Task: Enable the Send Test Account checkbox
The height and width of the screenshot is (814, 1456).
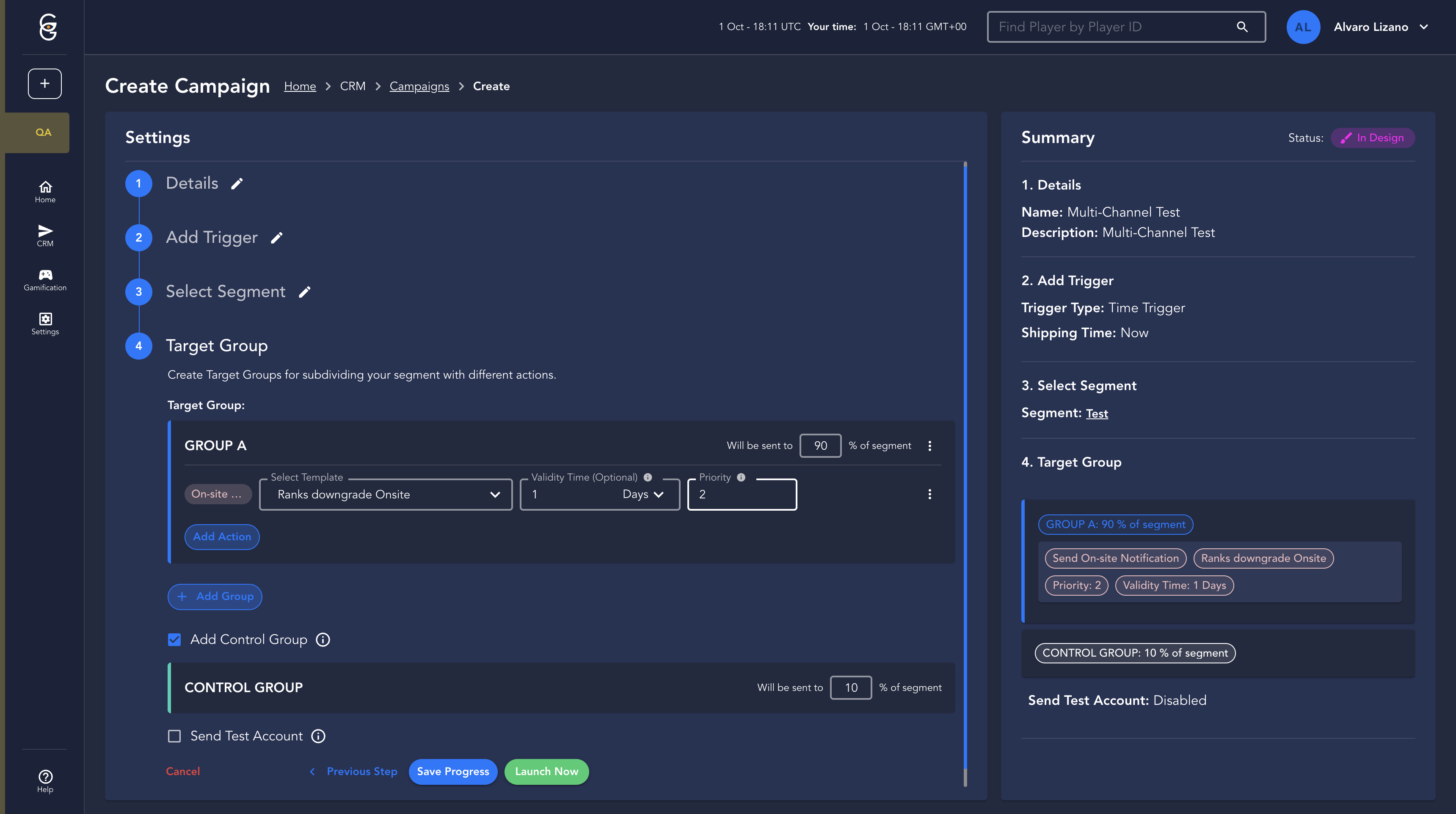Action: [x=175, y=736]
